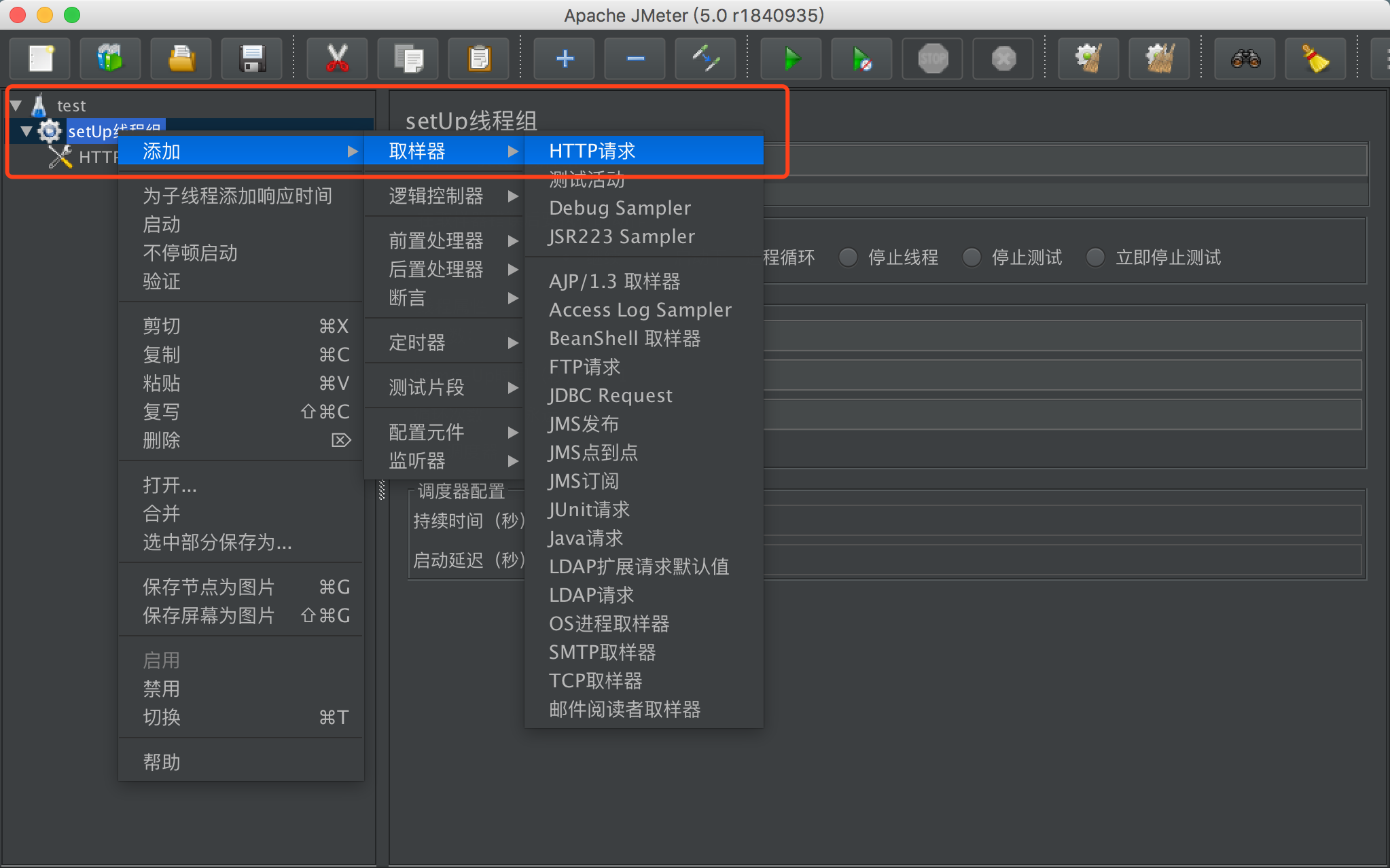Select the 停止线程 radio button
This screenshot has width=1390, height=868.
tap(848, 257)
